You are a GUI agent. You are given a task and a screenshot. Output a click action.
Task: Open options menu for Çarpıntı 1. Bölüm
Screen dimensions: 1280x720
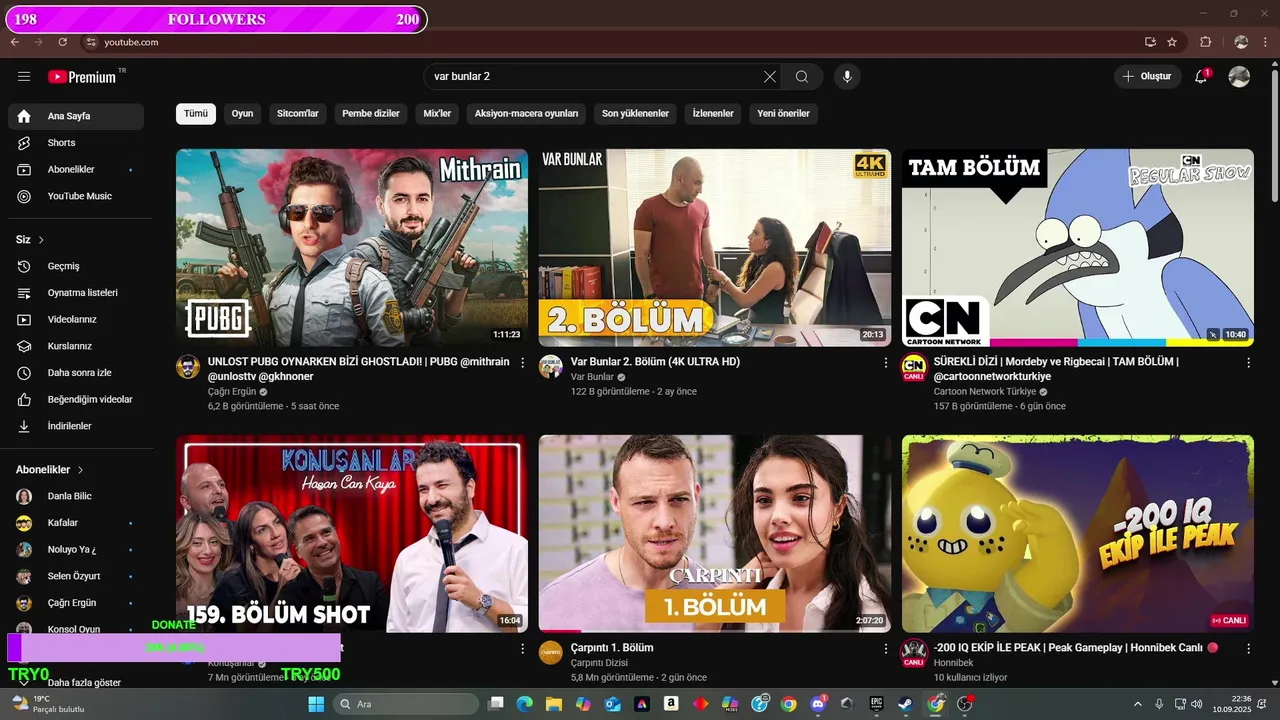tap(885, 648)
